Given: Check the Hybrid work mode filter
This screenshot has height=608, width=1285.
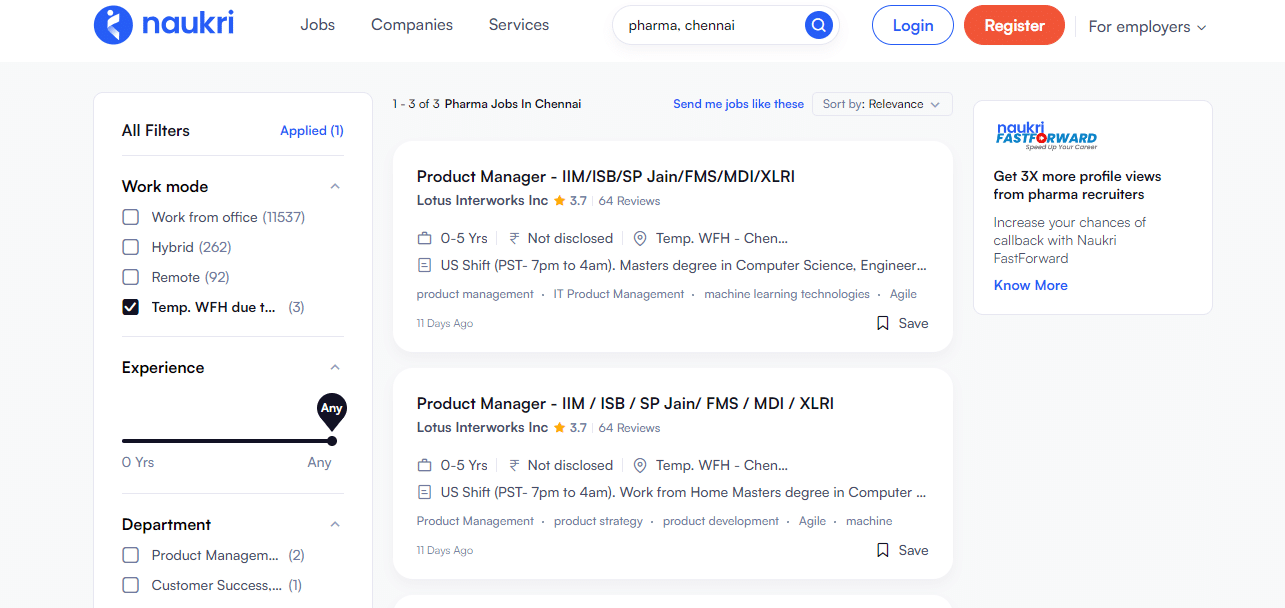Looking at the screenshot, I should click(130, 247).
